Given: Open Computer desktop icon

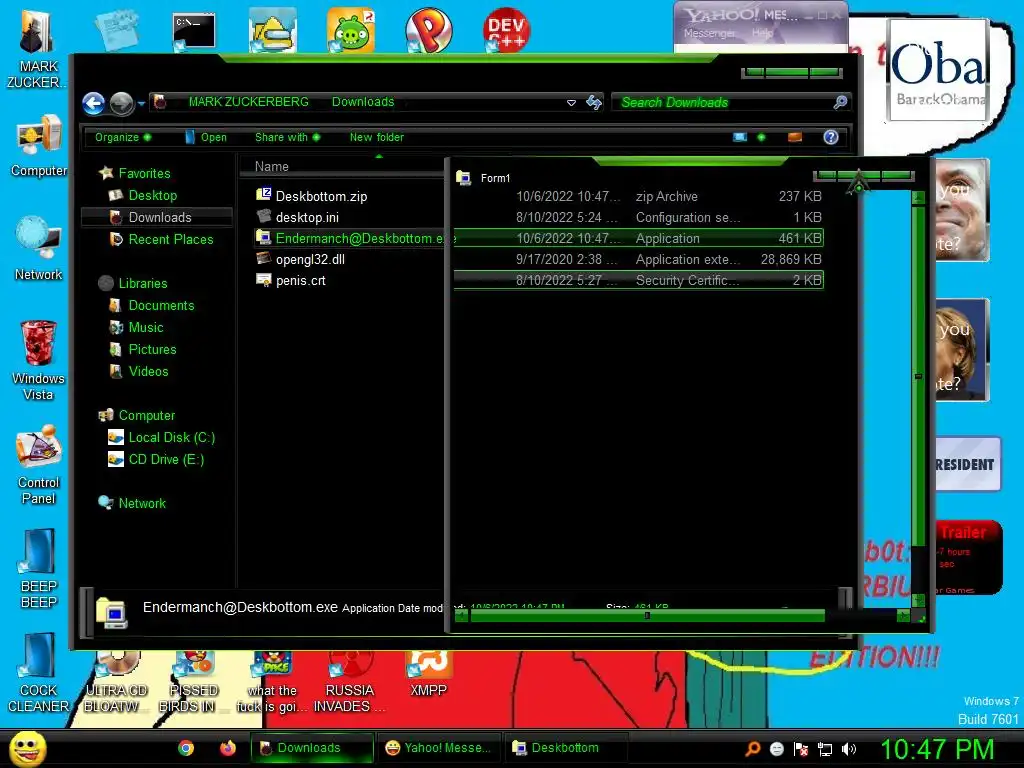Looking at the screenshot, I should (x=39, y=146).
